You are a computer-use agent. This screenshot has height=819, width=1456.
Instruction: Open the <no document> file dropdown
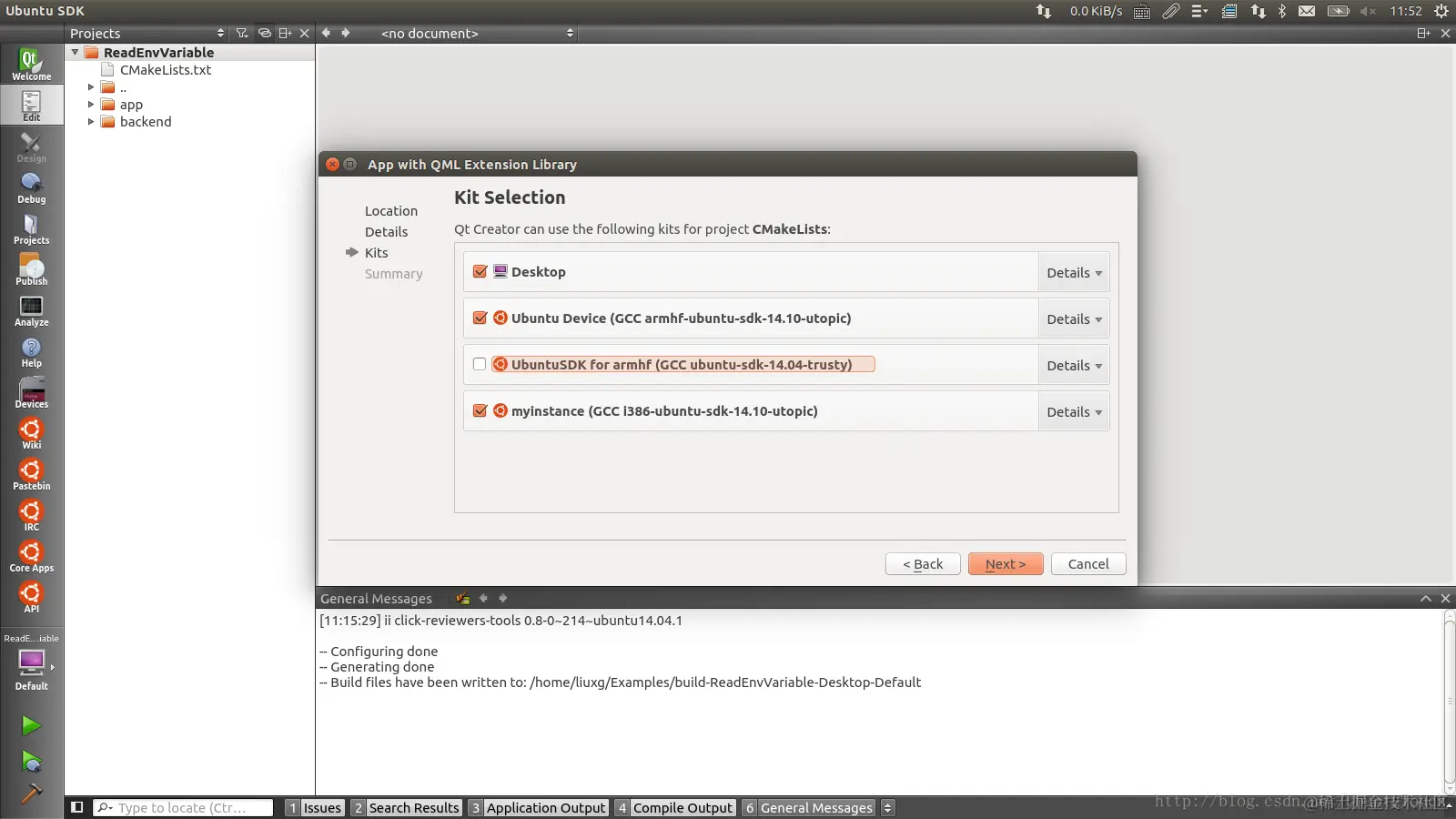click(477, 34)
